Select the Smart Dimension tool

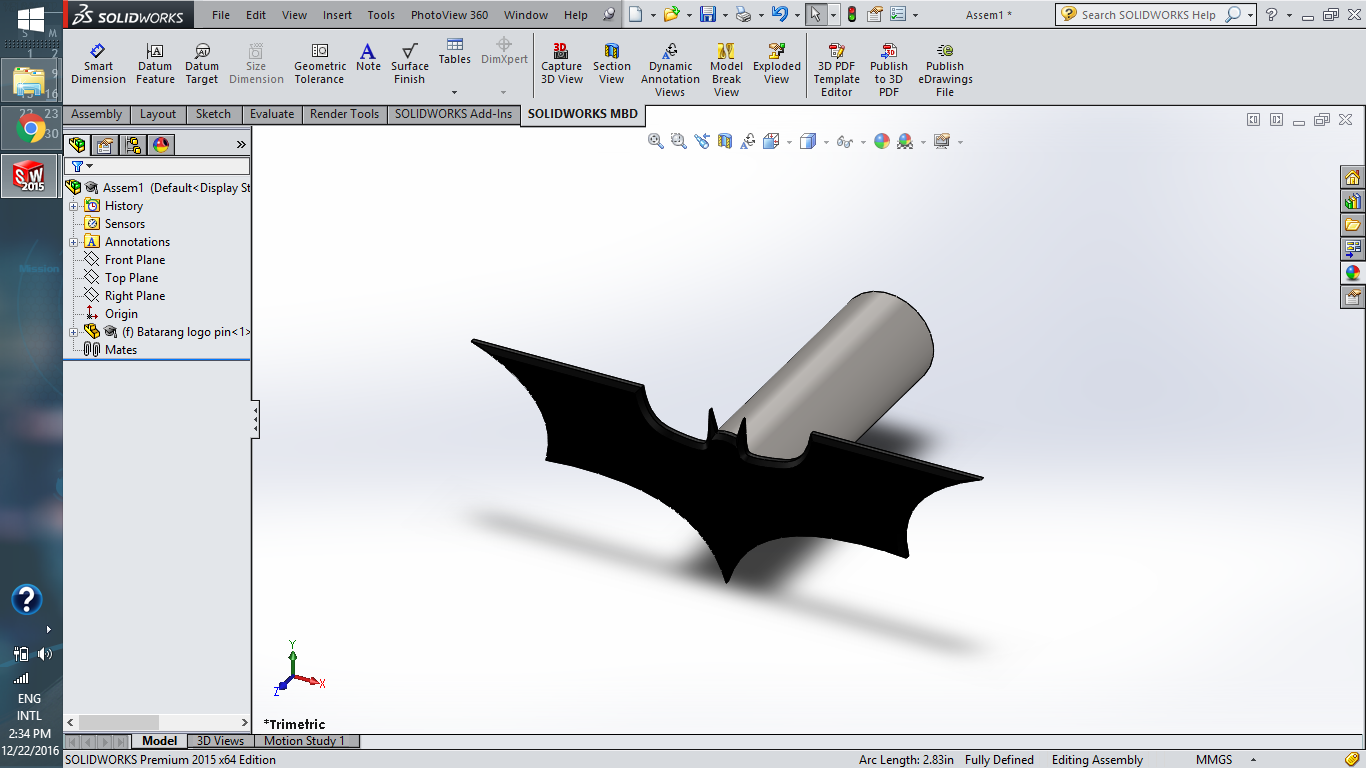pos(98,64)
